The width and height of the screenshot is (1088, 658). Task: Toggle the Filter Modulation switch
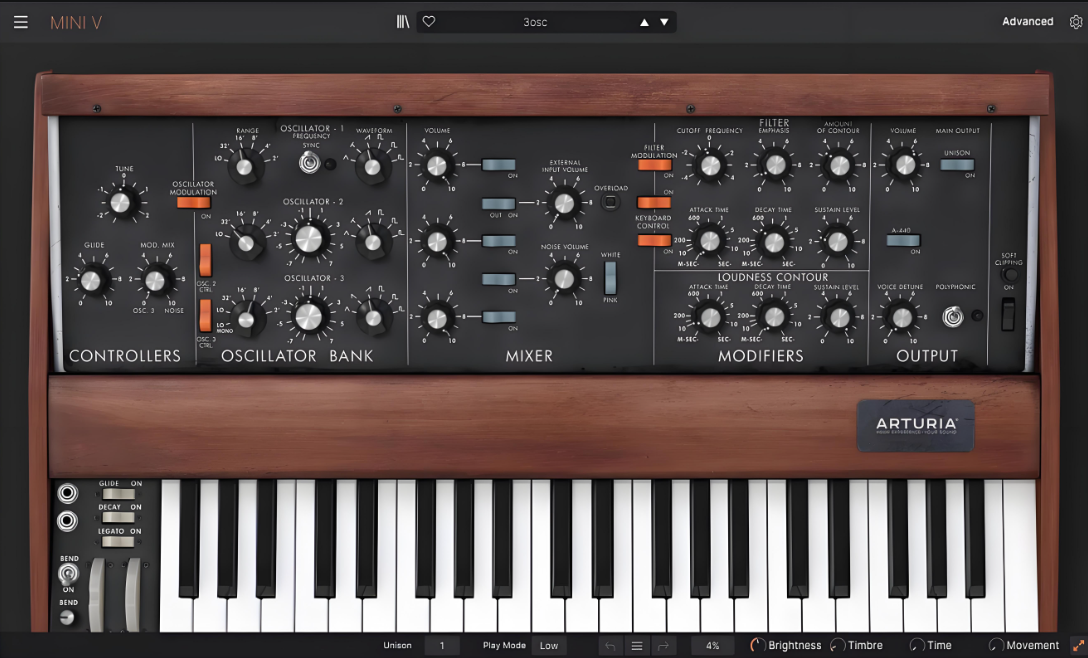click(654, 165)
